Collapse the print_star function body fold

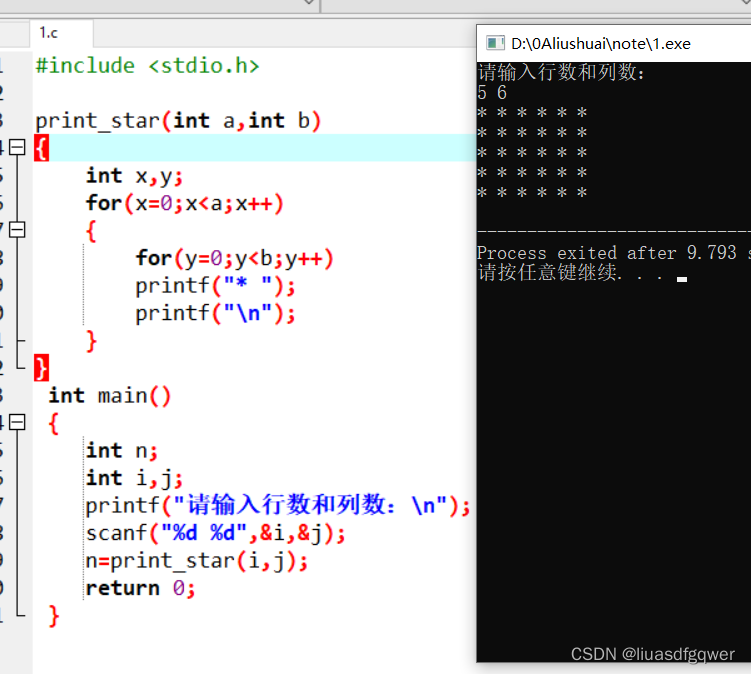coord(17,147)
